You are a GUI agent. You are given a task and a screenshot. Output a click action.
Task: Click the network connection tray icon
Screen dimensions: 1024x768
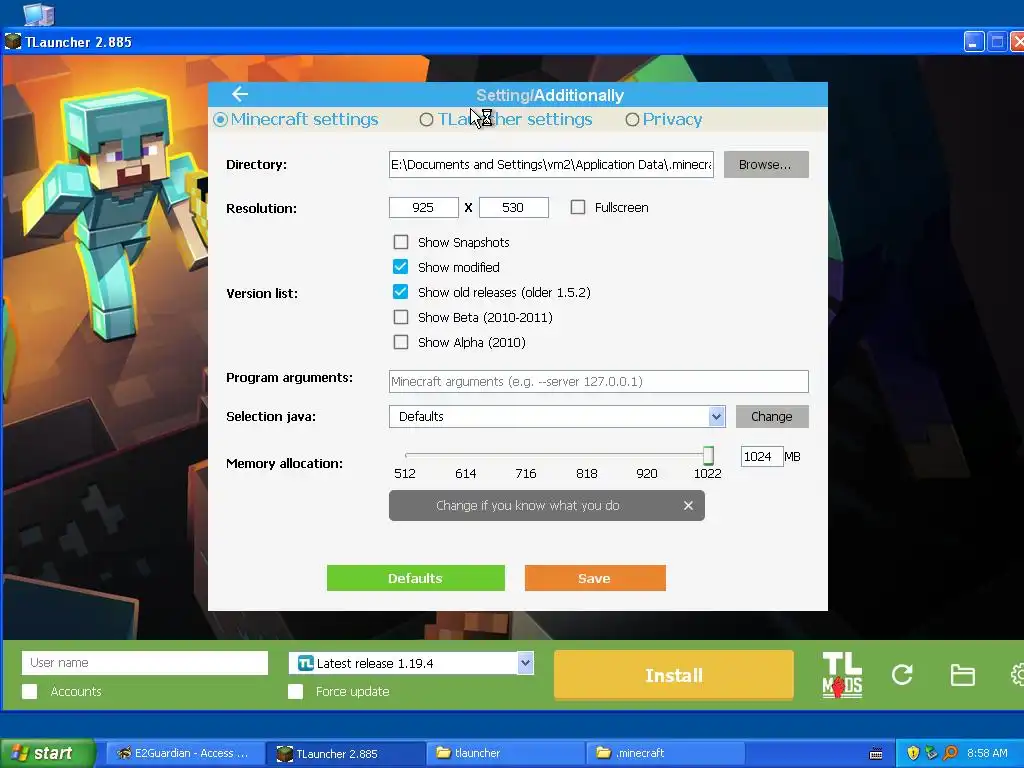[931, 753]
